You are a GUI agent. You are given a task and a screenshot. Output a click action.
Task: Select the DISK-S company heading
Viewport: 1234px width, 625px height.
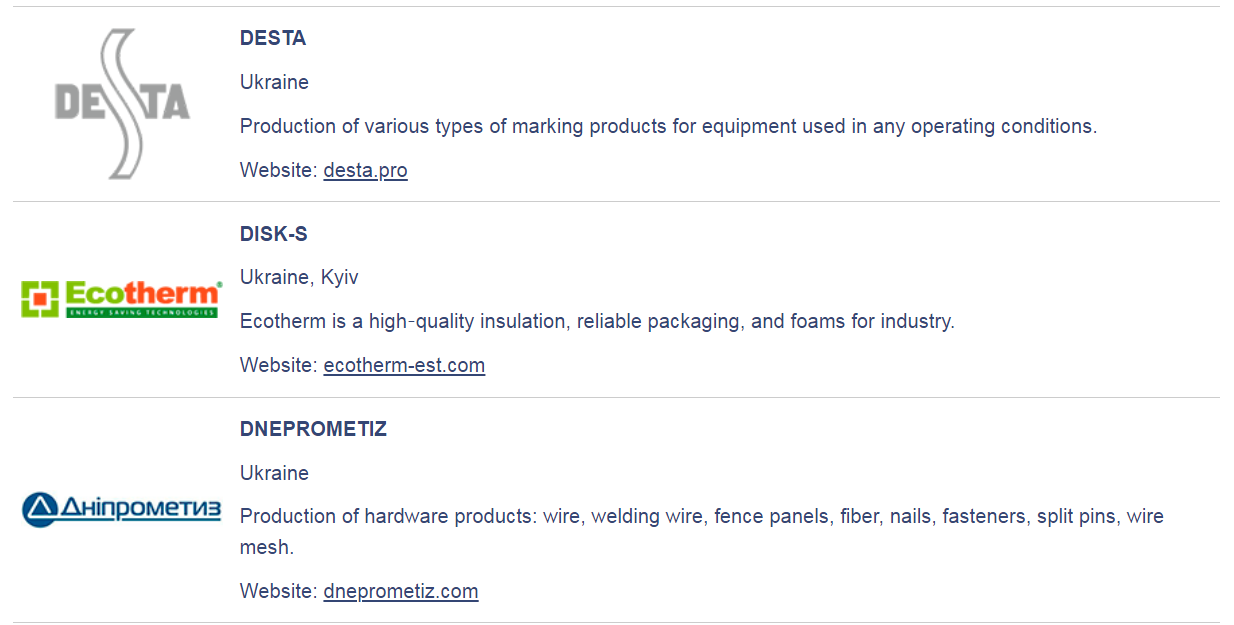tap(274, 234)
